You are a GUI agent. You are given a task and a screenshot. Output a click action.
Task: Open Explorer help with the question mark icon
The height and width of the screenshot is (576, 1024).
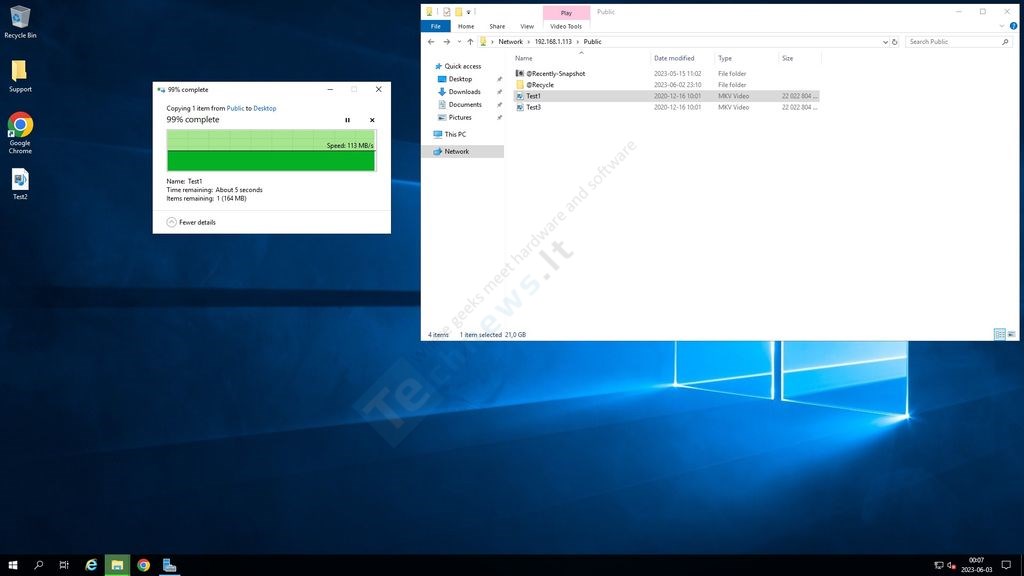coord(1013,26)
